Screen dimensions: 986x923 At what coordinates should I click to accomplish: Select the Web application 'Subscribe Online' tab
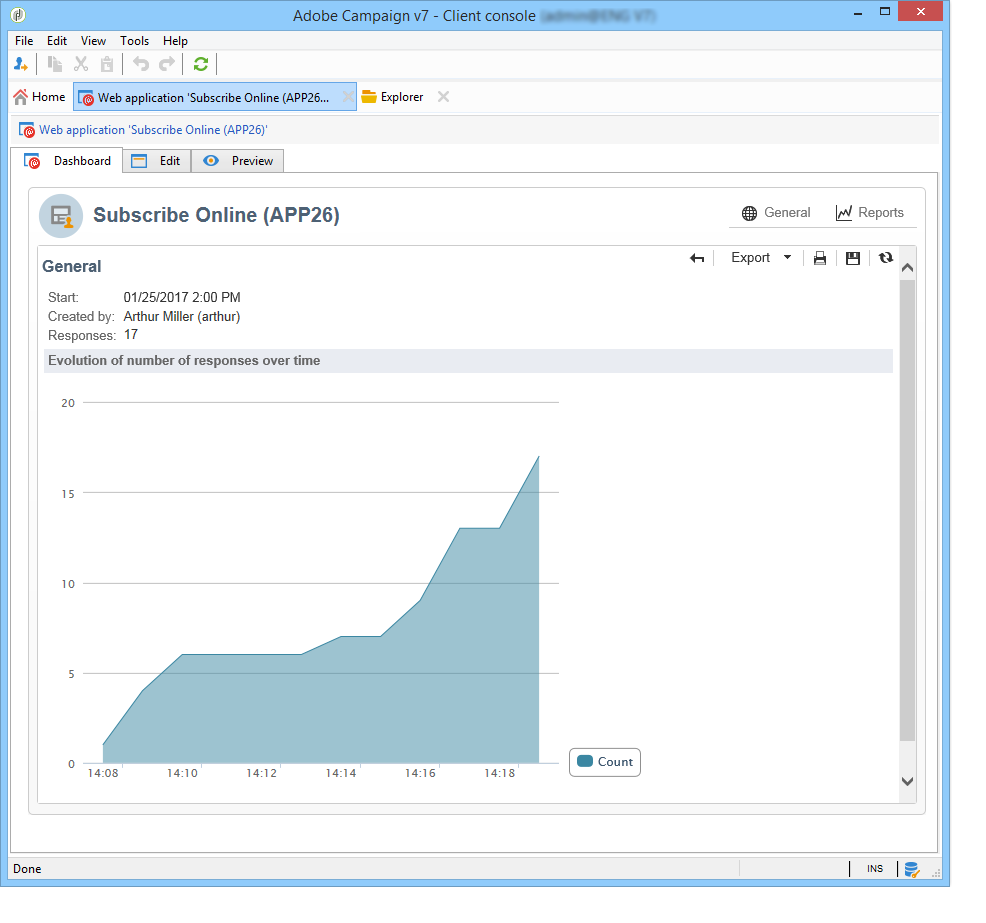(214, 97)
